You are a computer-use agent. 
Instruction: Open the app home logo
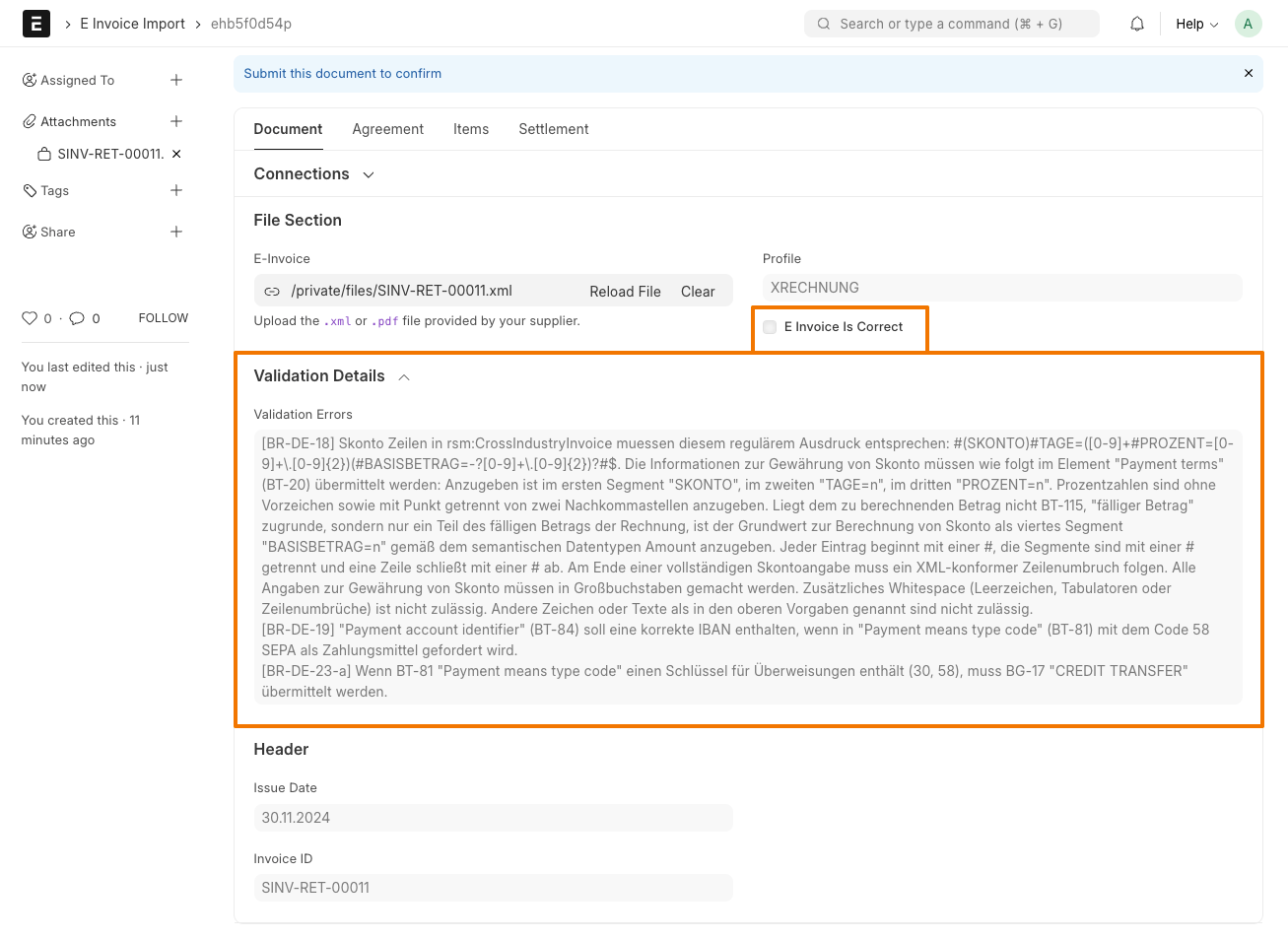[36, 24]
